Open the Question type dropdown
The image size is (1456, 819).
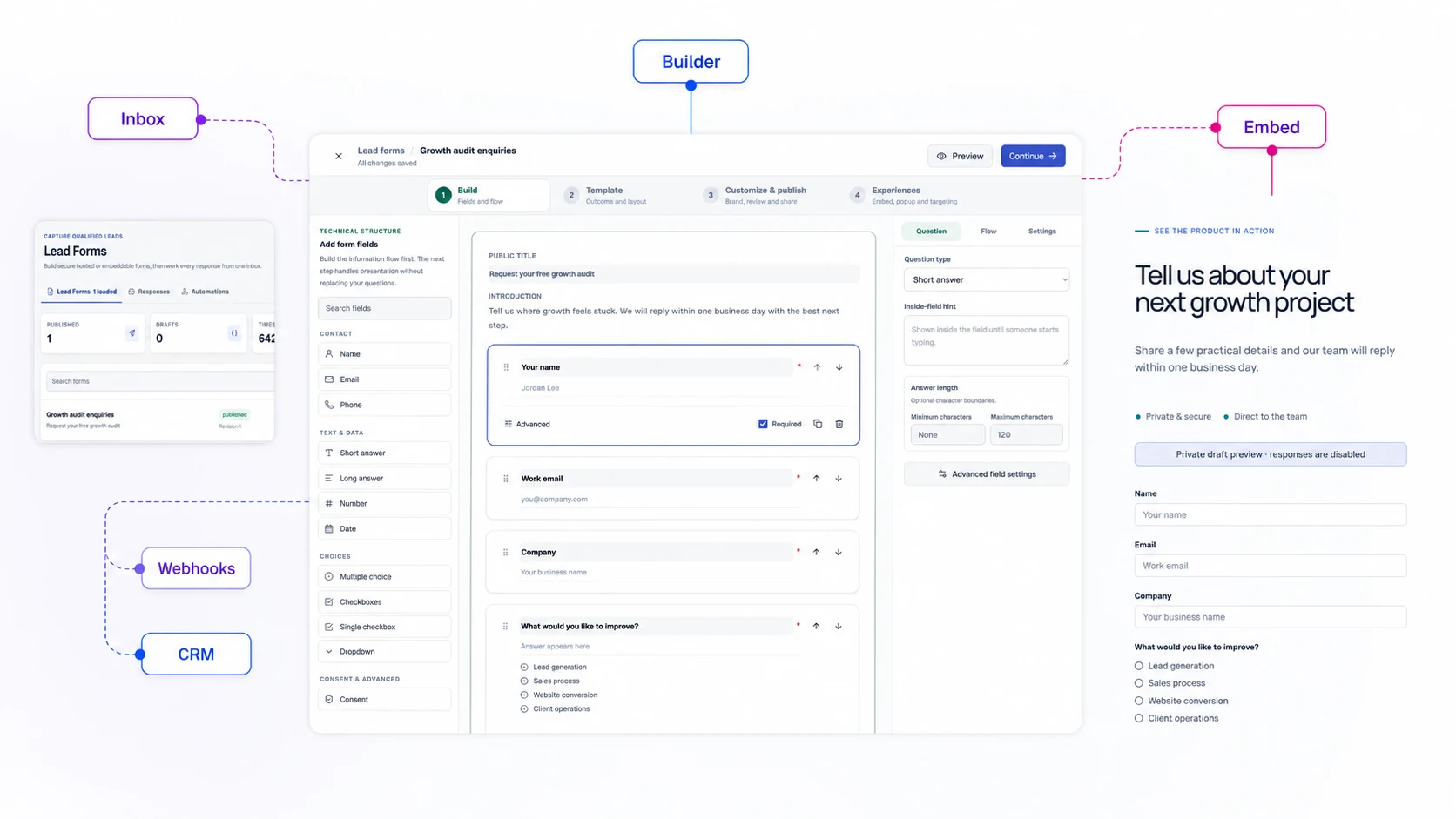tap(986, 280)
